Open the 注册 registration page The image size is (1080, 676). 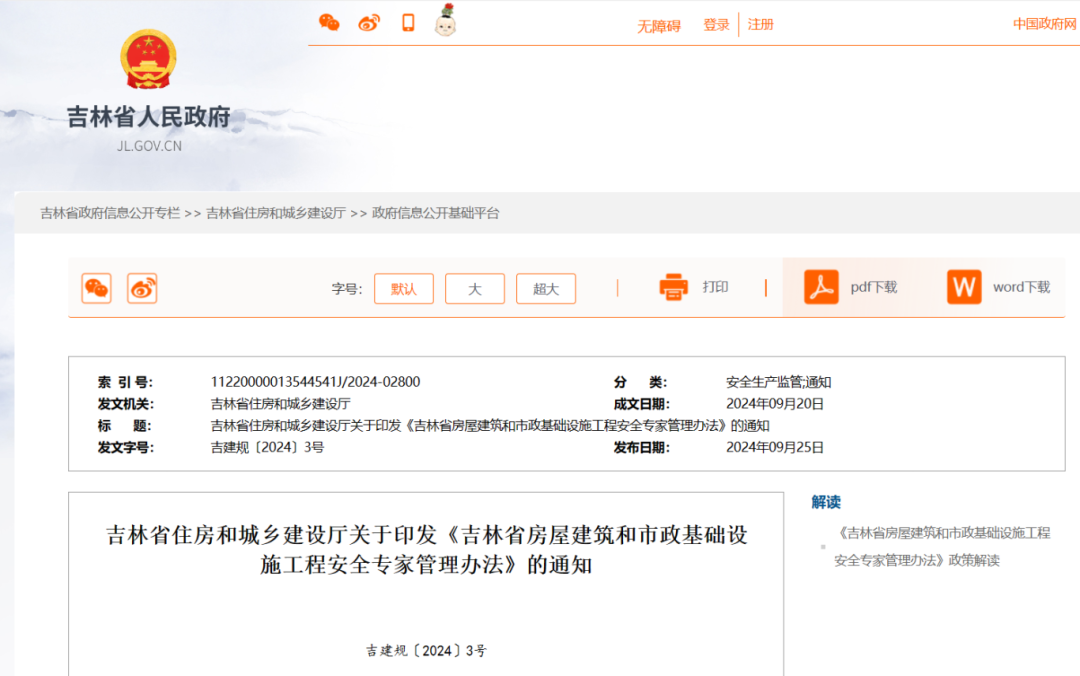click(759, 23)
